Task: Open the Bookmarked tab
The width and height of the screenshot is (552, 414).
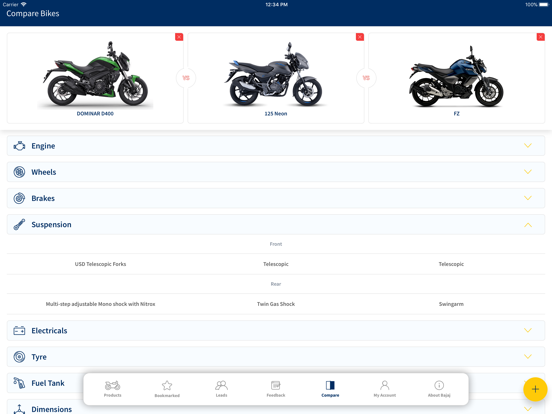Action: (167, 389)
